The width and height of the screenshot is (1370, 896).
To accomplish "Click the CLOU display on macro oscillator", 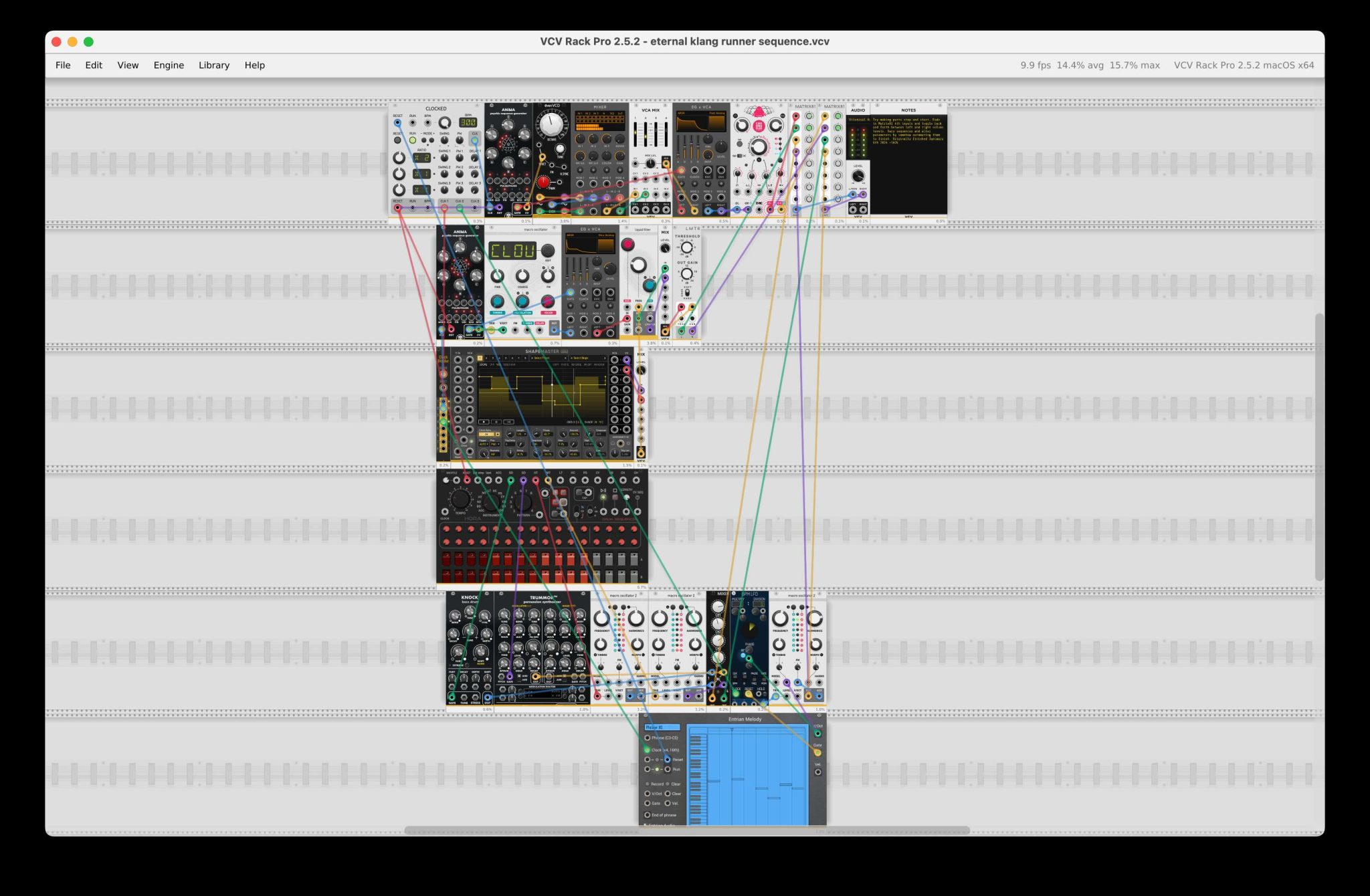I will pos(512,251).
